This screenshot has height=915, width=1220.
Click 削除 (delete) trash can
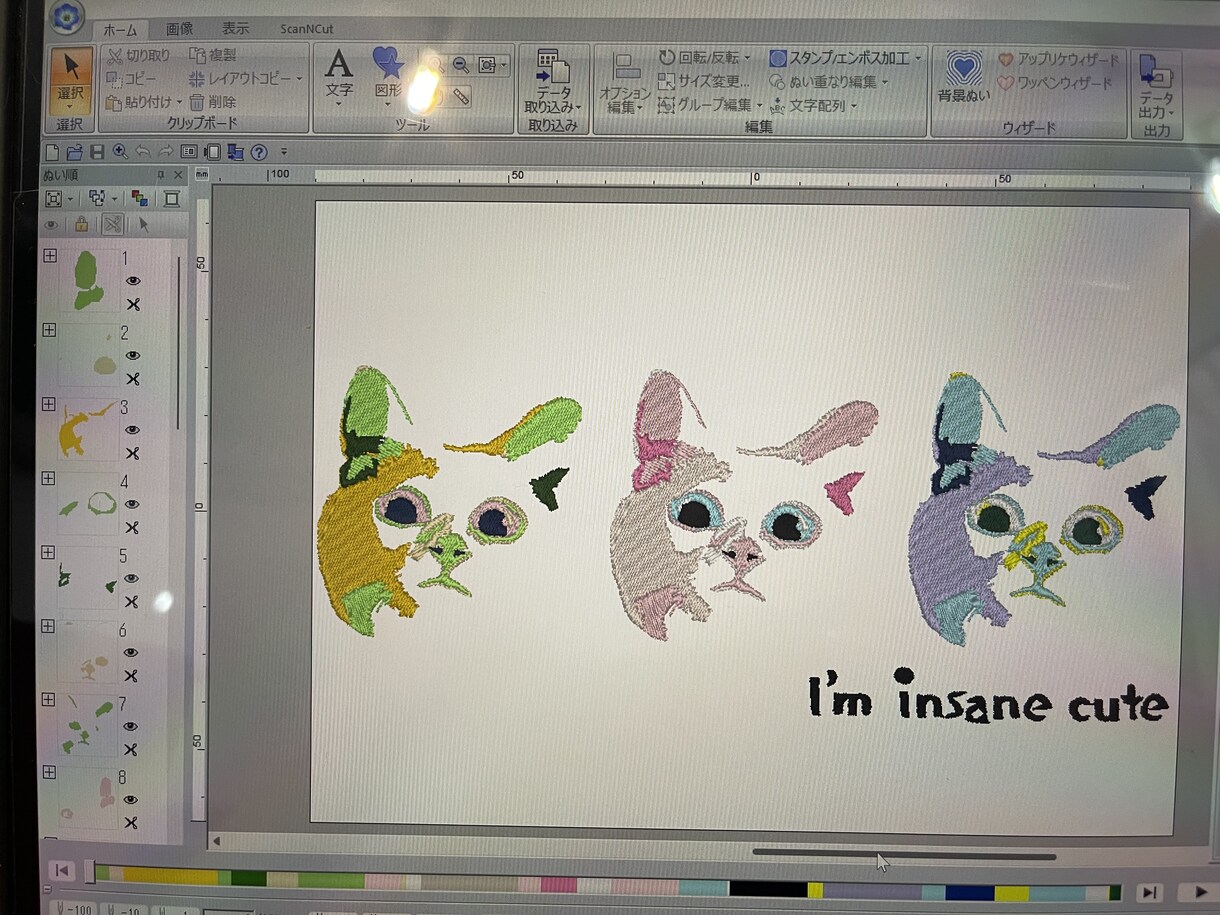tap(212, 102)
